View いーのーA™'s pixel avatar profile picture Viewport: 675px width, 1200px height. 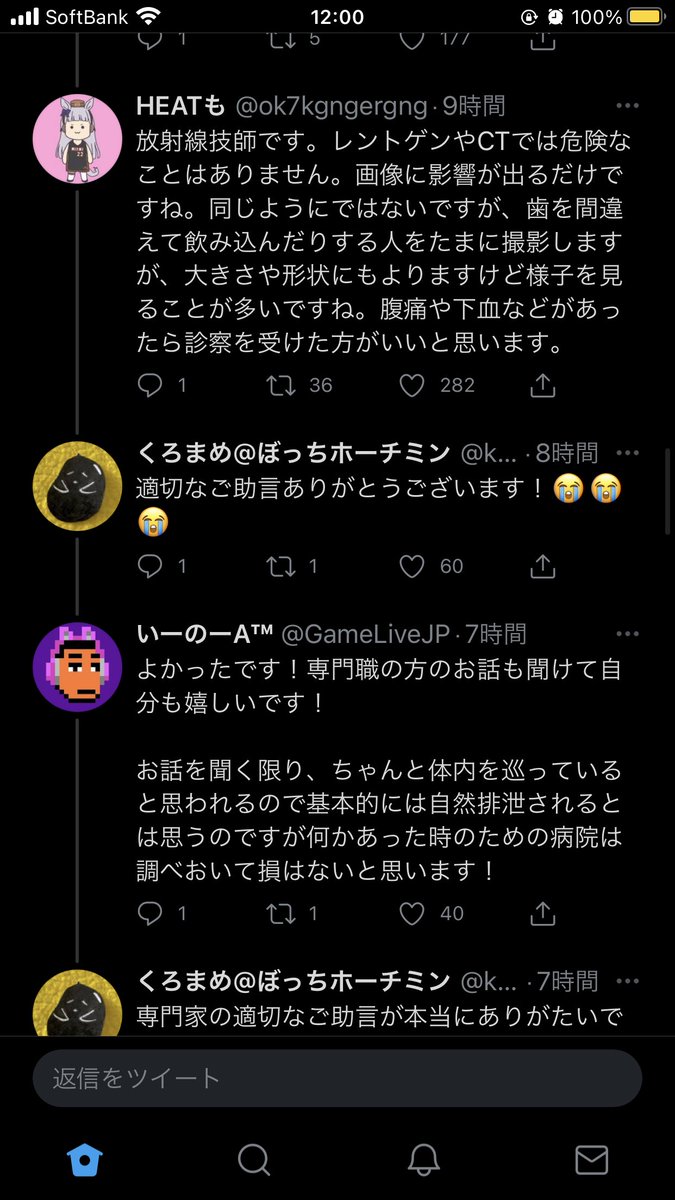pos(78,667)
